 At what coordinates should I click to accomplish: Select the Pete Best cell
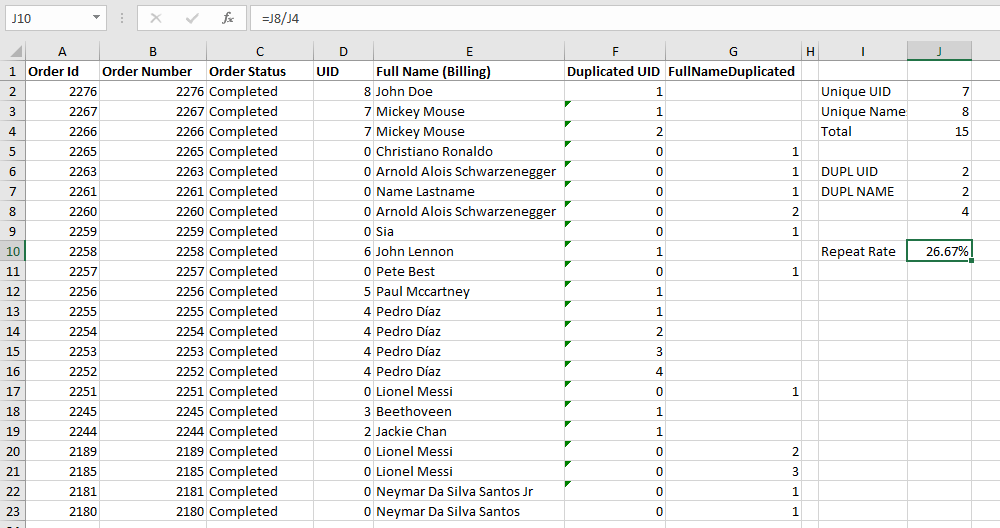(469, 271)
